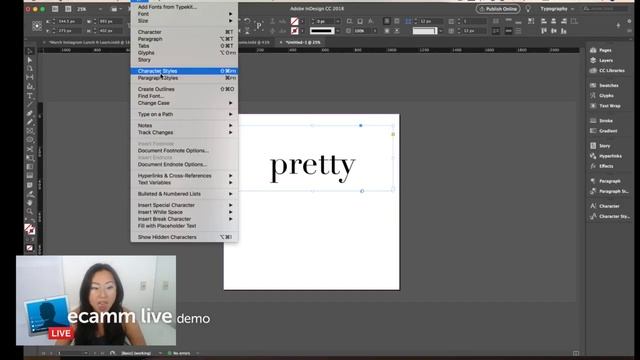This screenshot has height=360, width=640.
Task: Open Document Footnote Options...
Action: click(184, 151)
